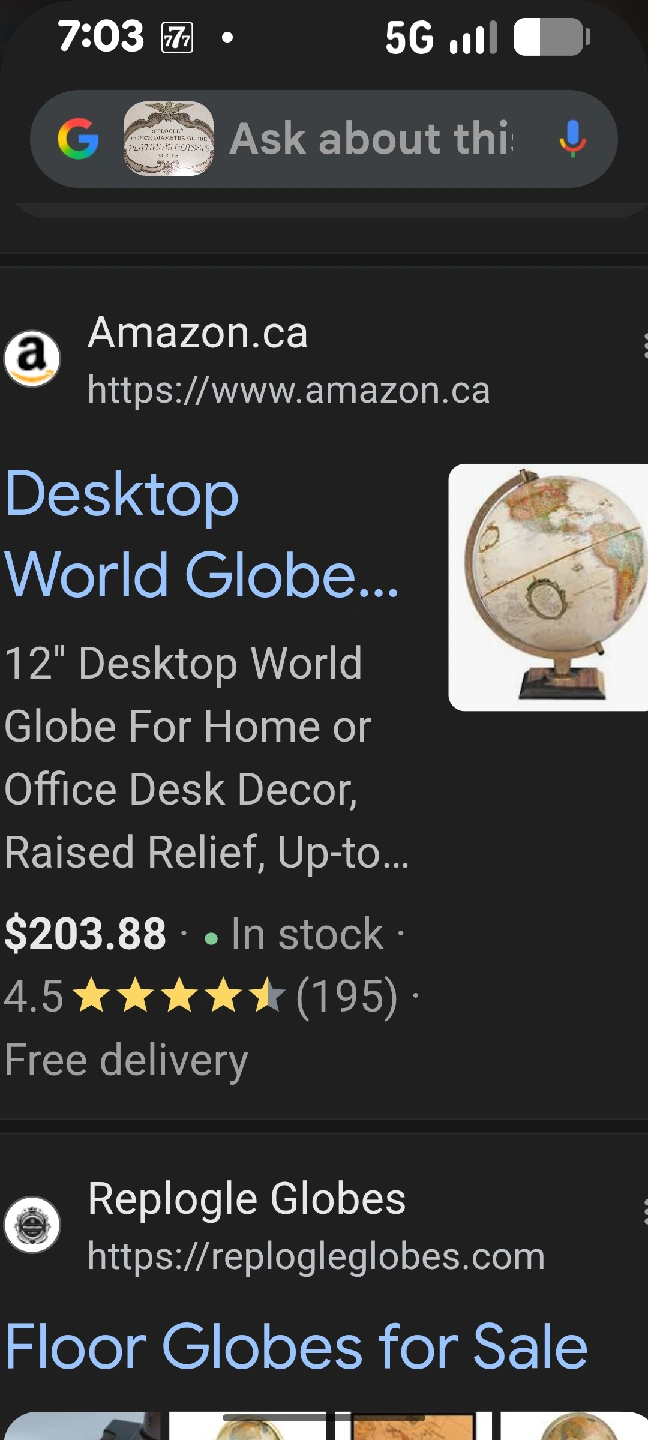Tap the https://www.amazon.ca URL
The height and width of the screenshot is (1440, 648).
(x=289, y=389)
